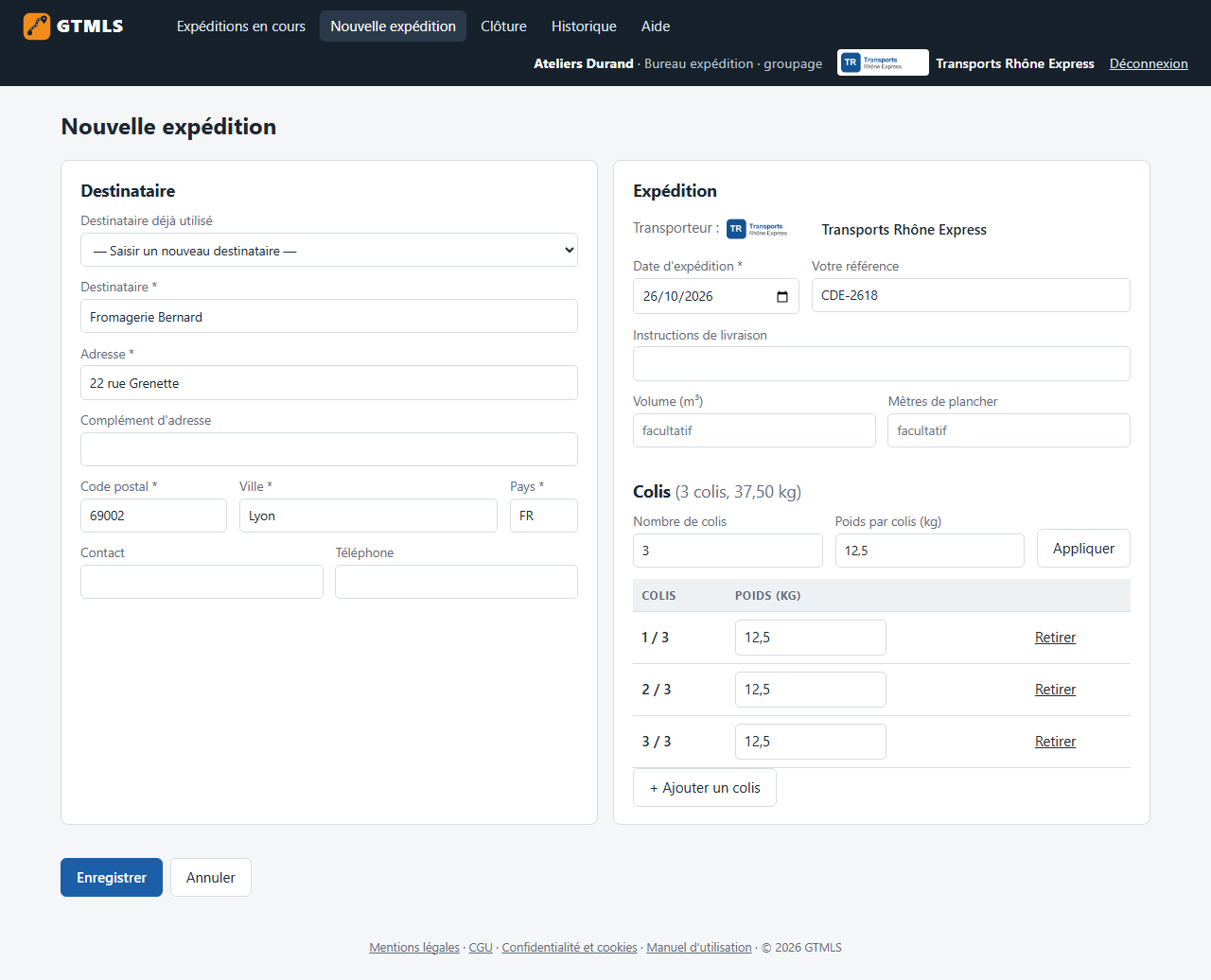
Task: Click the carrier logo in the header bar
Action: (883, 62)
